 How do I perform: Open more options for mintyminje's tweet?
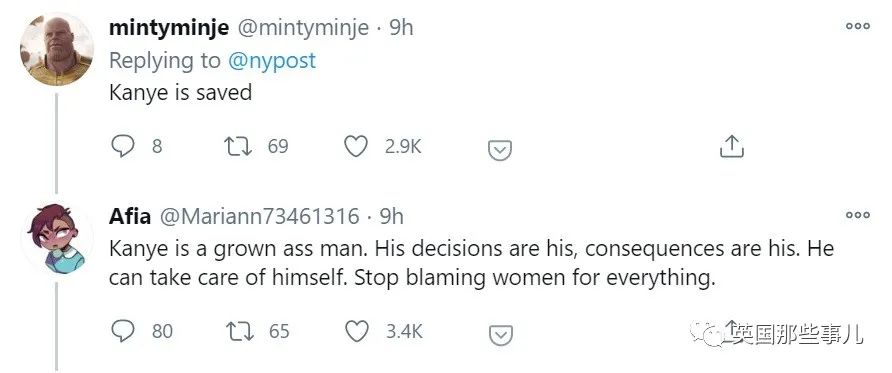[858, 26]
